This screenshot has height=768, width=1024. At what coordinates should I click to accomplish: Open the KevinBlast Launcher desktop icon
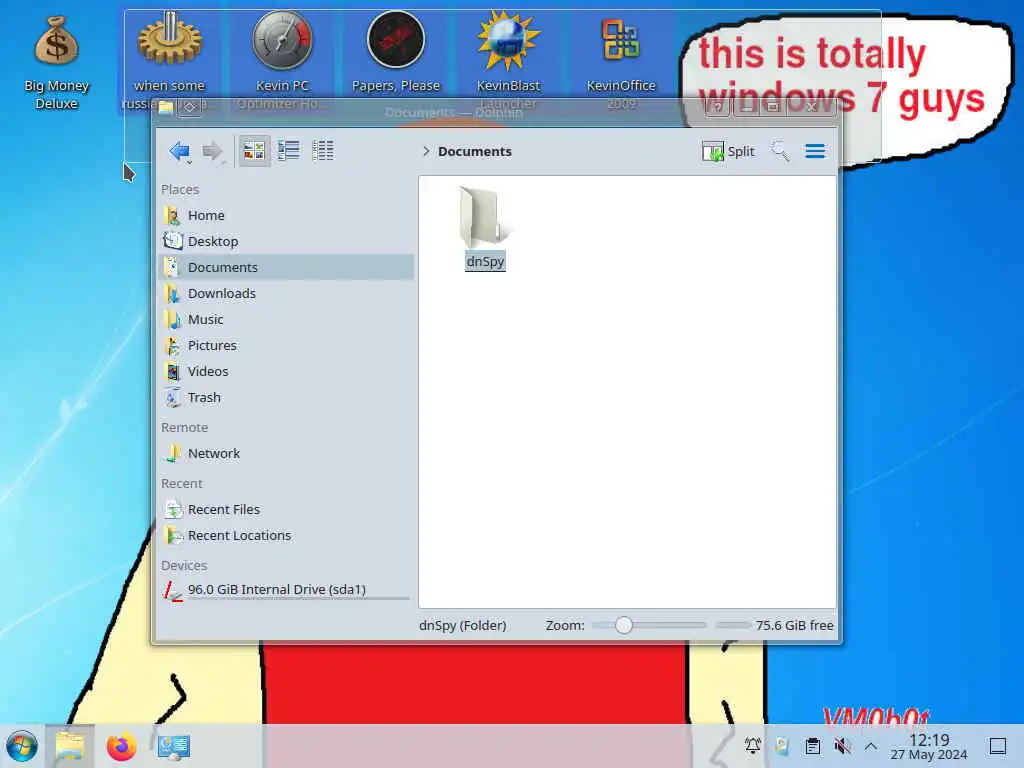point(508,59)
